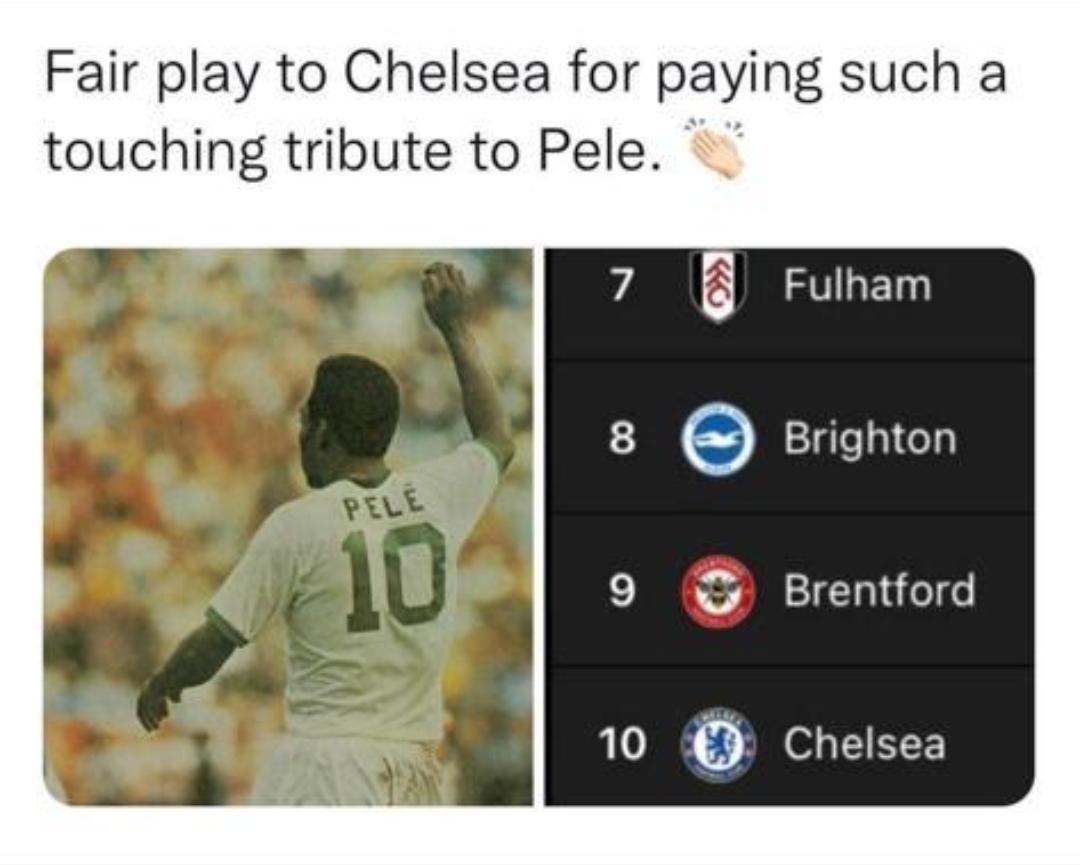This screenshot has width=1080, height=865.
Task: Click the word Chelsea in the tweet text
Action: pyautogui.click(x=446, y=74)
